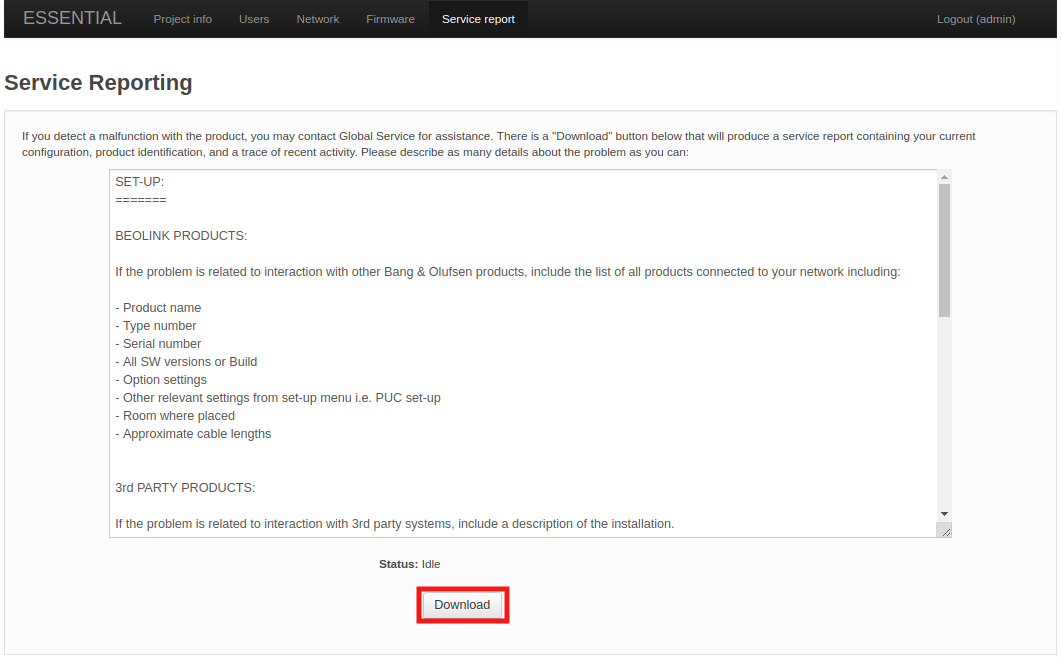Click the '3rd PARTY PRODUCTS:' heading line

pos(185,487)
